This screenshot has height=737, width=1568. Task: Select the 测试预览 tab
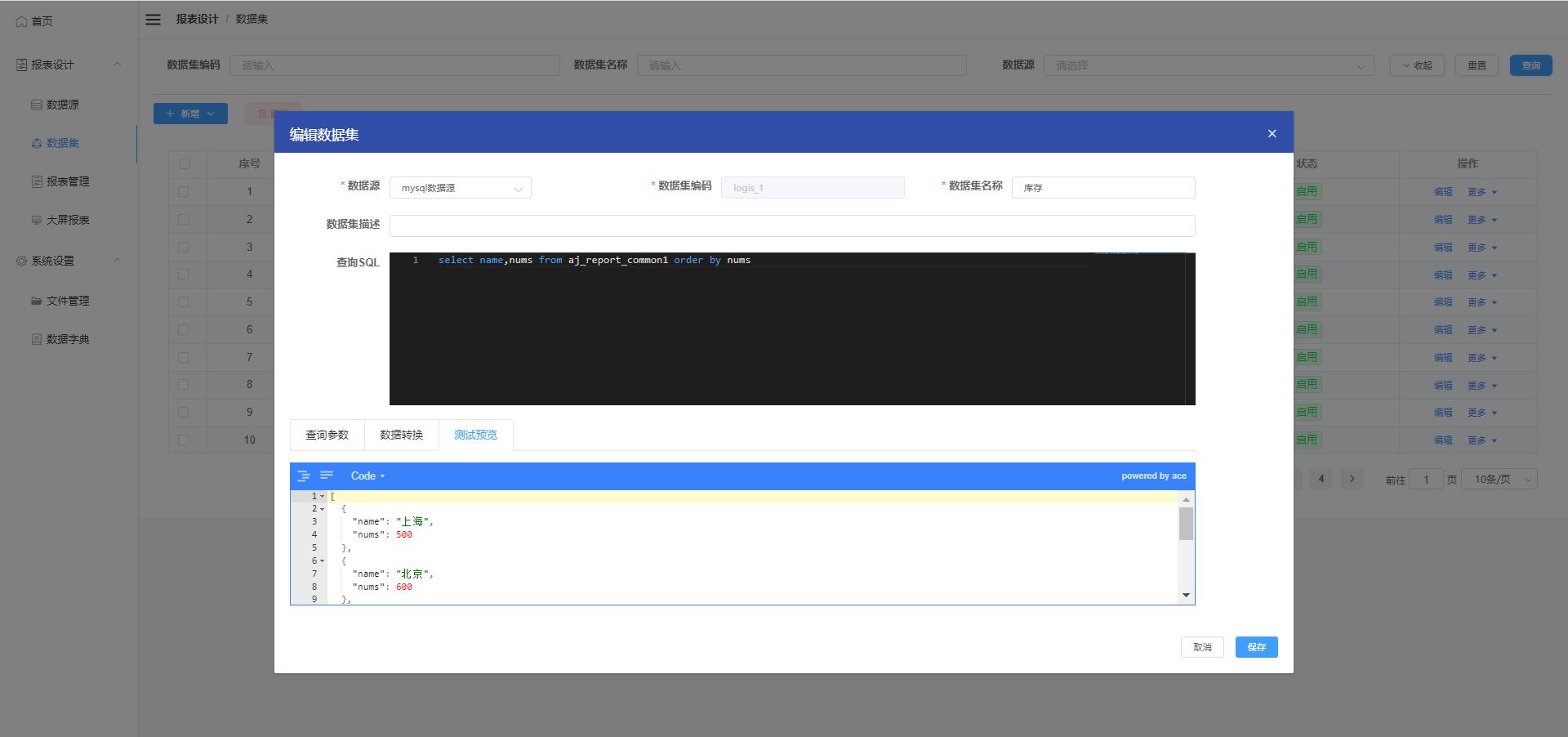pyautogui.click(x=475, y=435)
